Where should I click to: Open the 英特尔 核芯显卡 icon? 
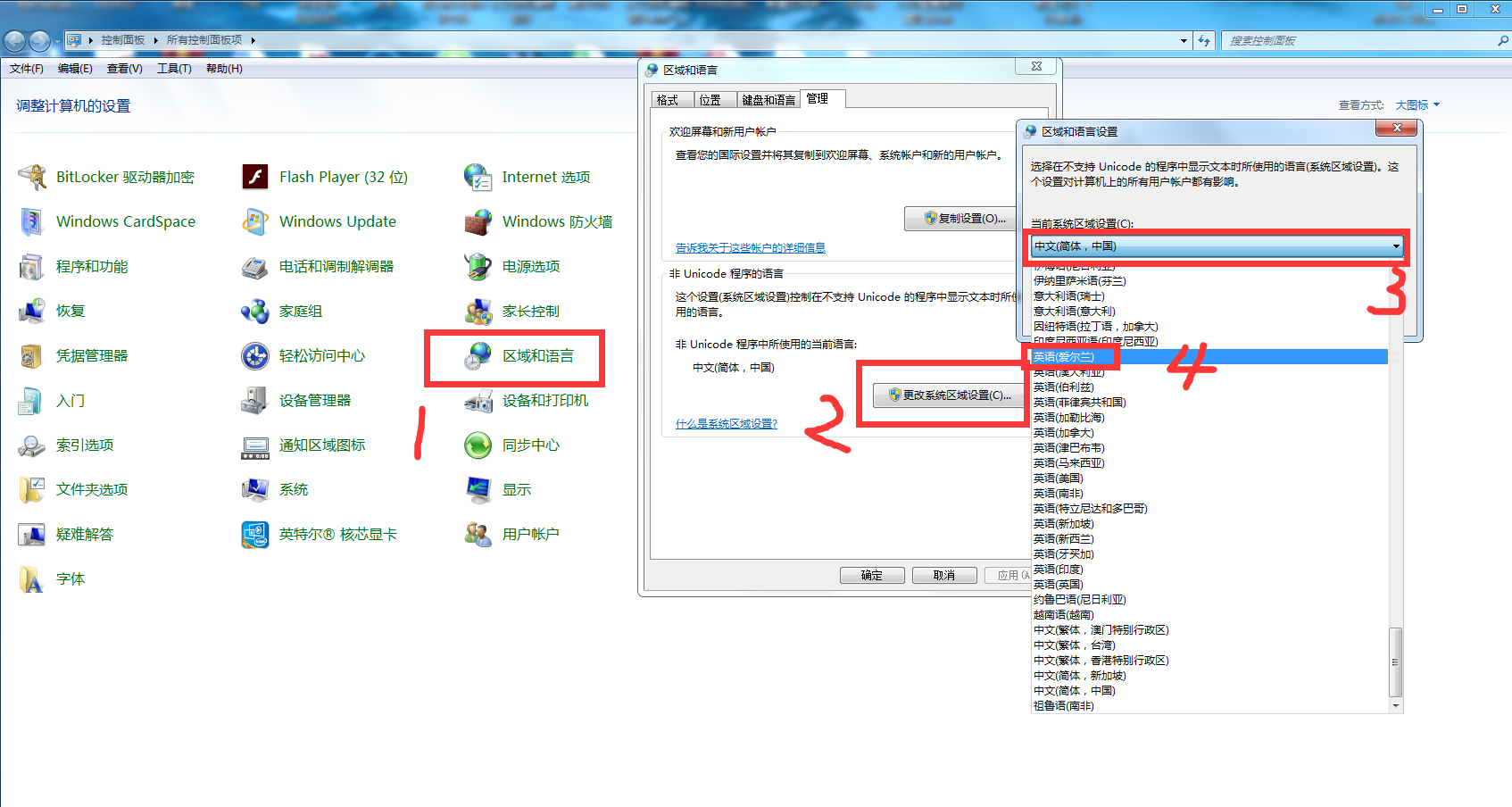[255, 534]
